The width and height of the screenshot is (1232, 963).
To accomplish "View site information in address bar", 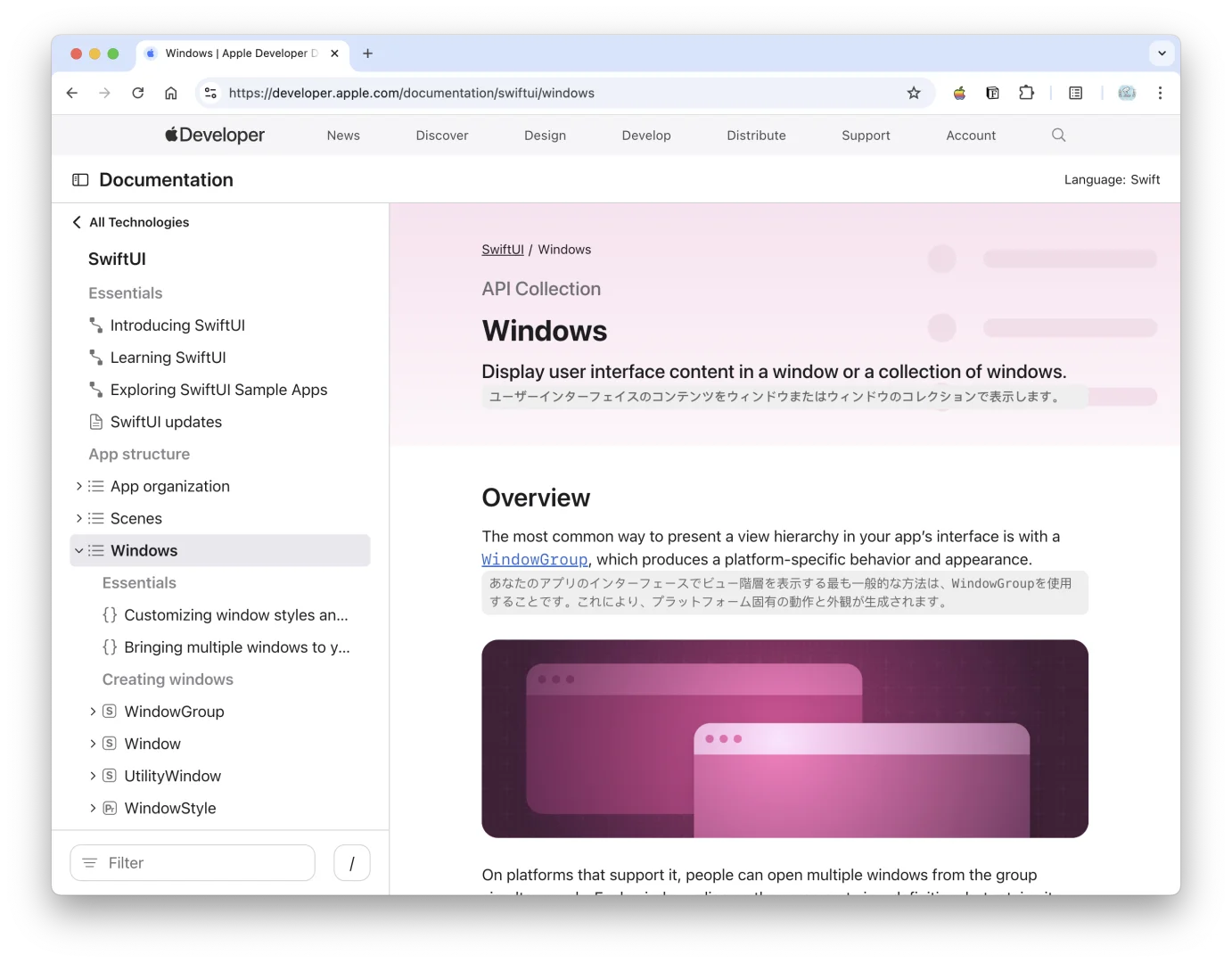I will [210, 93].
